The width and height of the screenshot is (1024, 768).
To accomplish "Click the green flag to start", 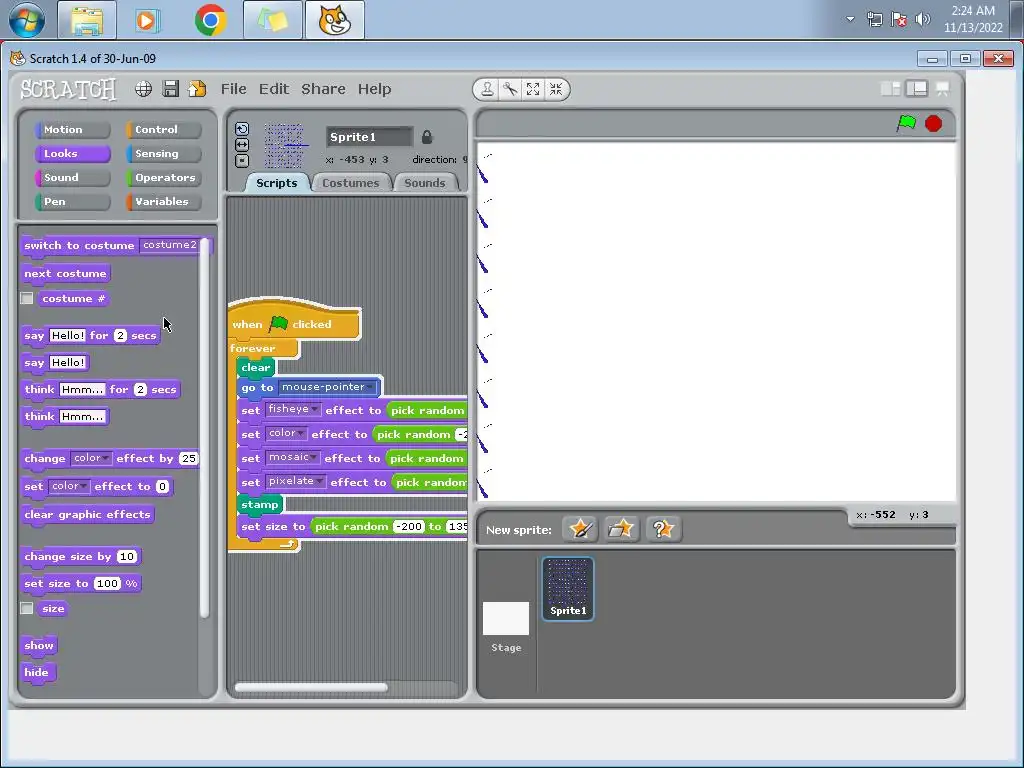I will (906, 123).
